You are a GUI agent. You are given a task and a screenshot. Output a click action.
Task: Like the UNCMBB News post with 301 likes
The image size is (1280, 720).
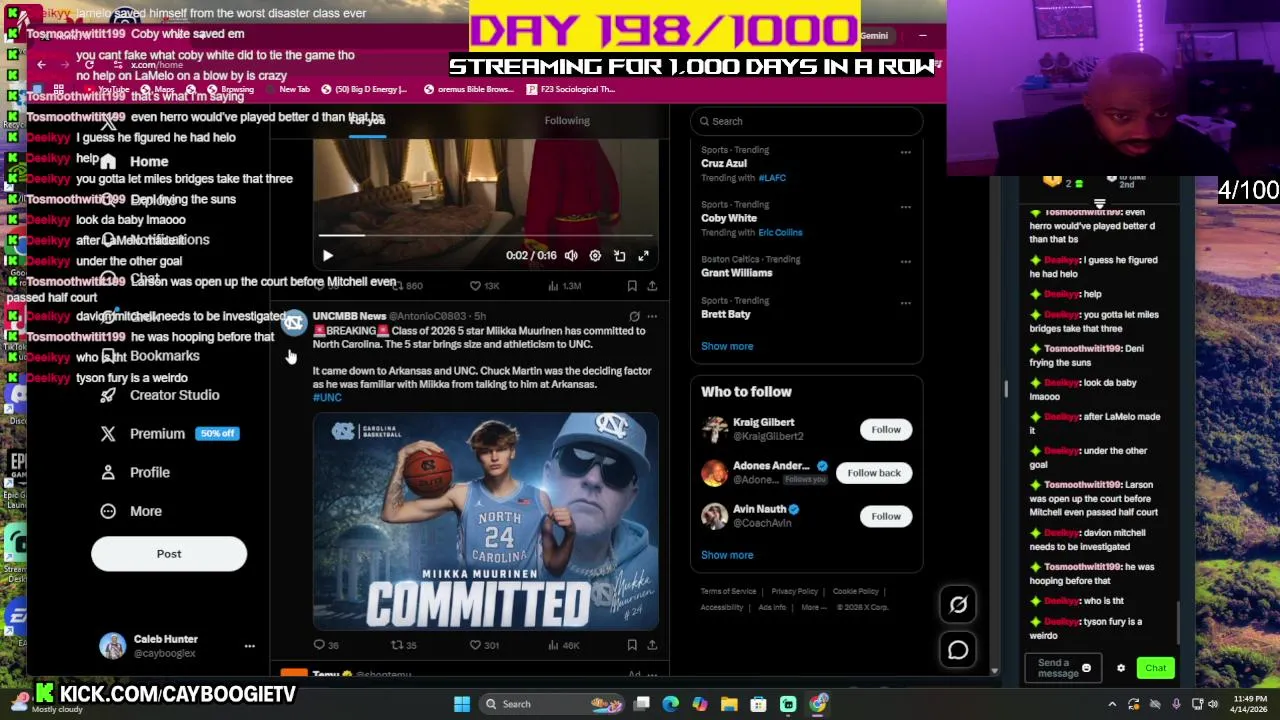[484, 645]
